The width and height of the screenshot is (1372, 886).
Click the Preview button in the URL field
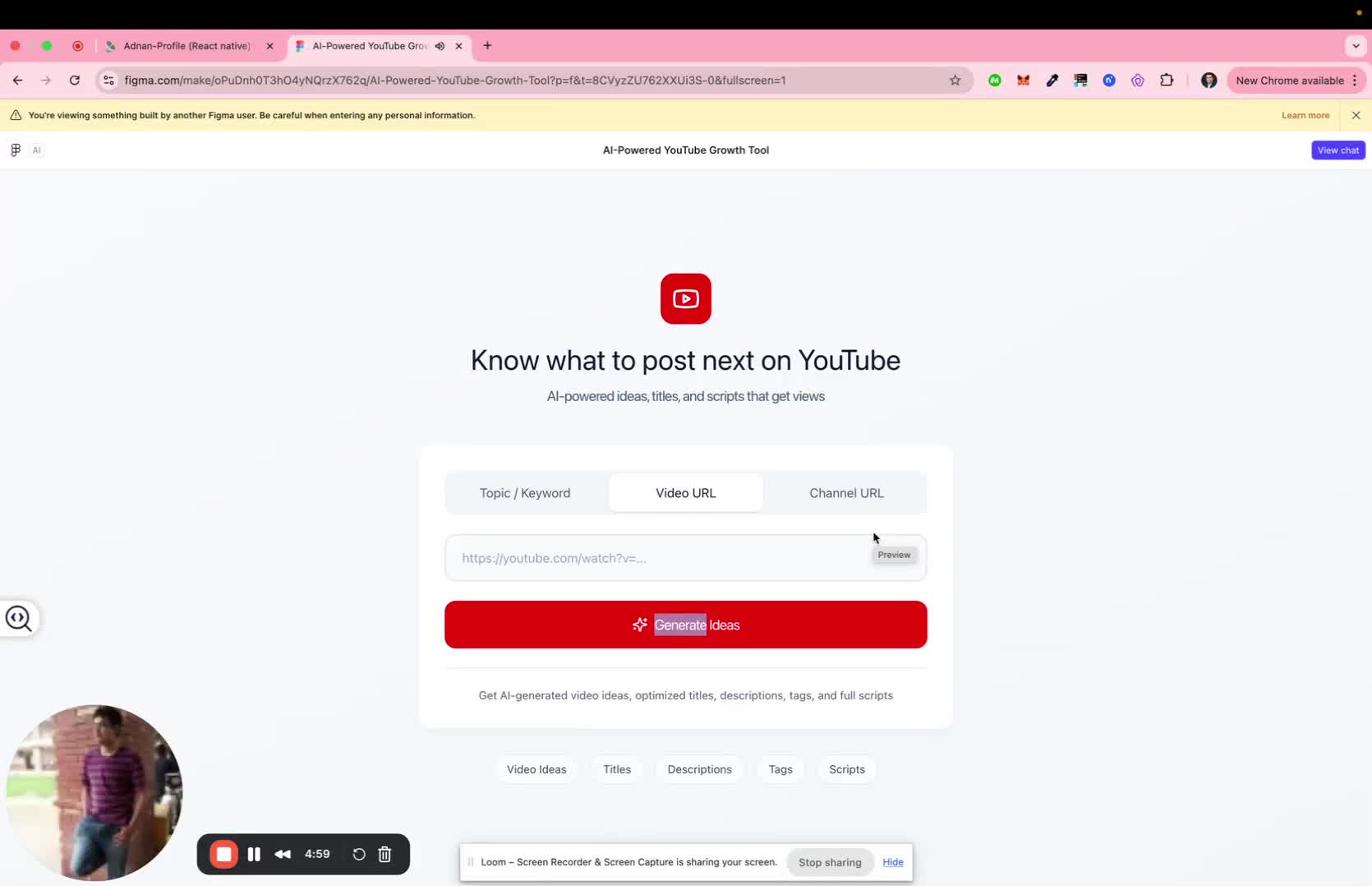(894, 555)
